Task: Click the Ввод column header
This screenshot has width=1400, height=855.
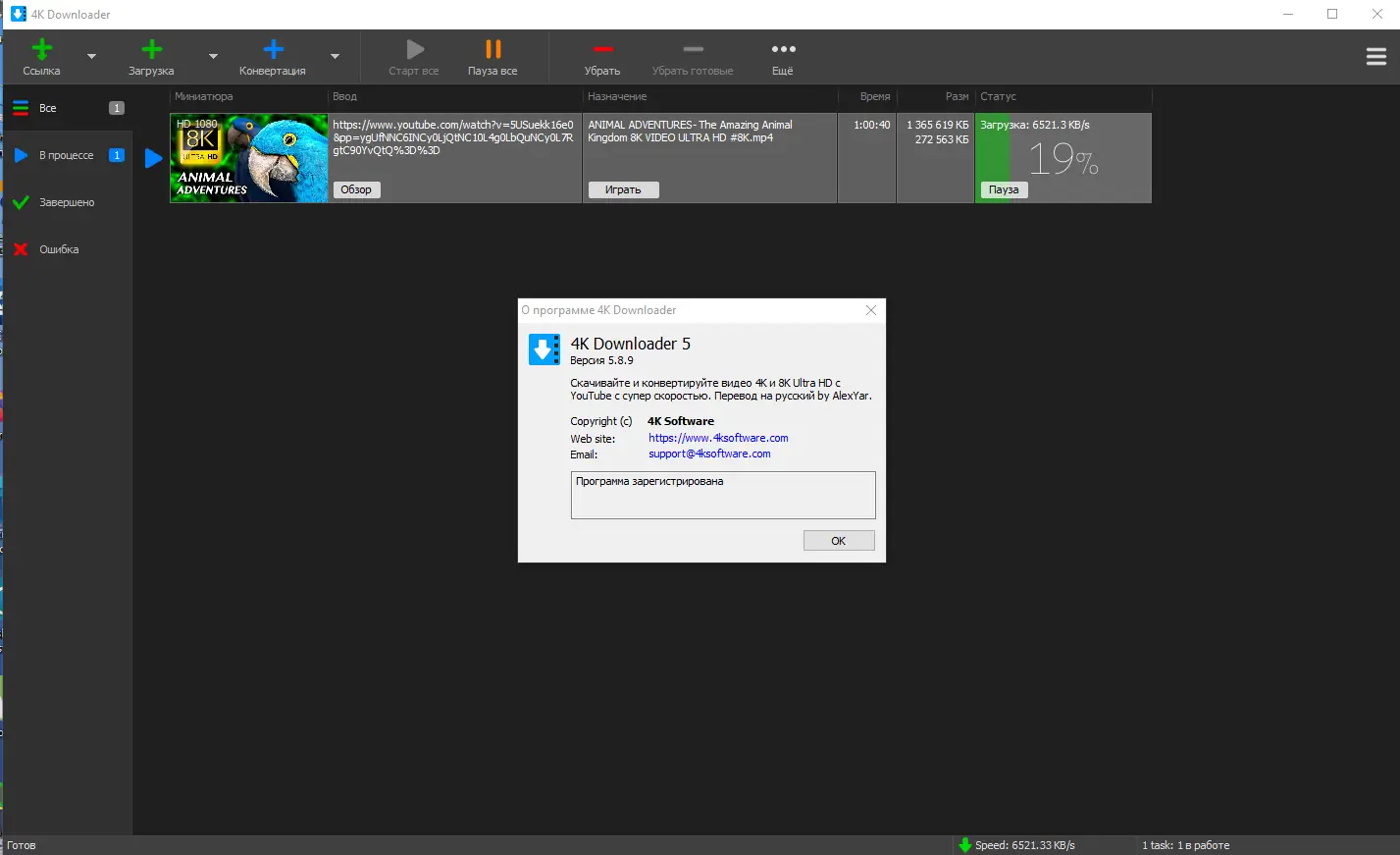Action: point(344,96)
